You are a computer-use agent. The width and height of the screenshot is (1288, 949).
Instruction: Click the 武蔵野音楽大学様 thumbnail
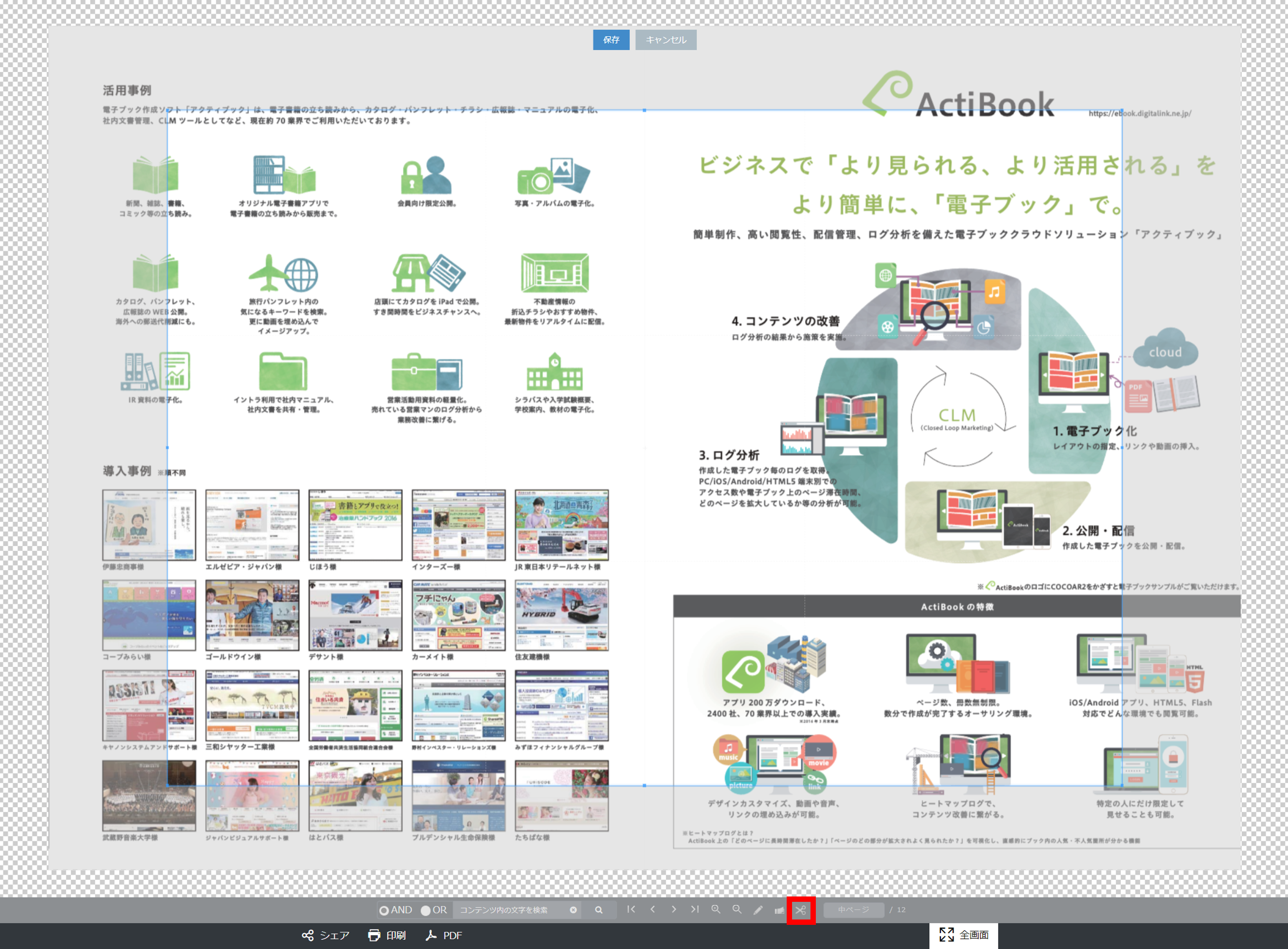(149, 796)
